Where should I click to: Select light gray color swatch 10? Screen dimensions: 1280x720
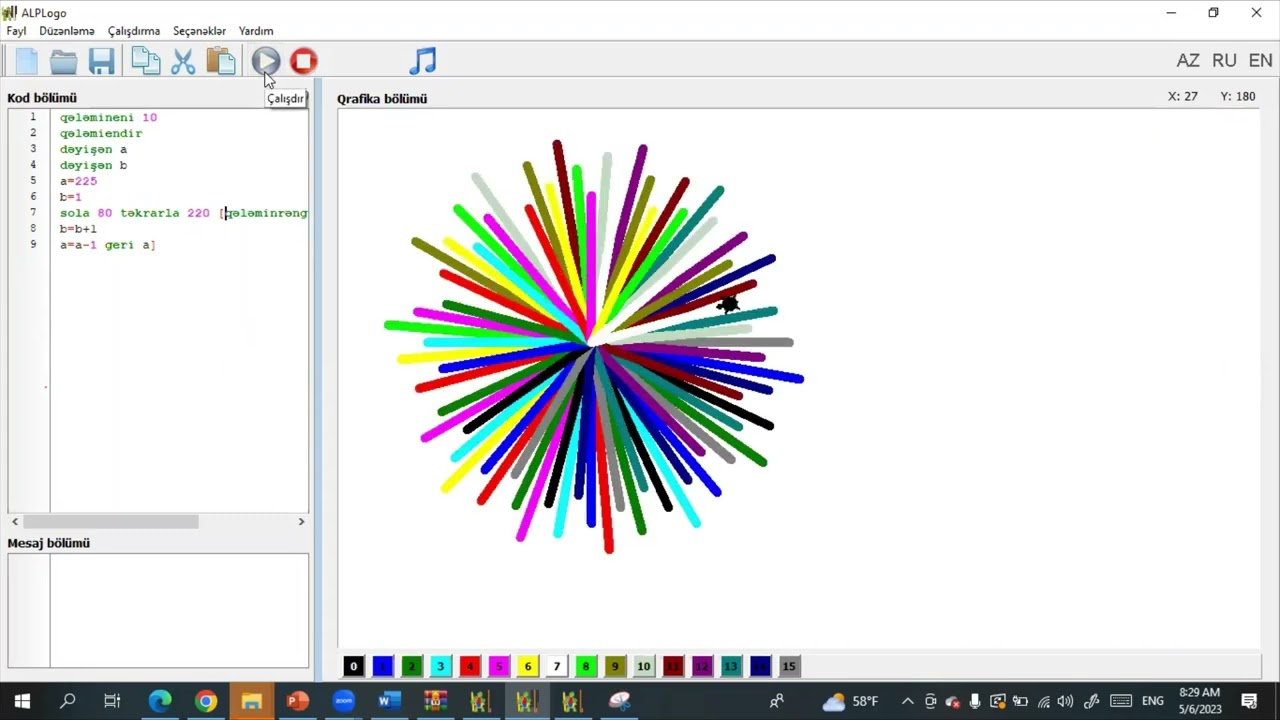(643, 666)
